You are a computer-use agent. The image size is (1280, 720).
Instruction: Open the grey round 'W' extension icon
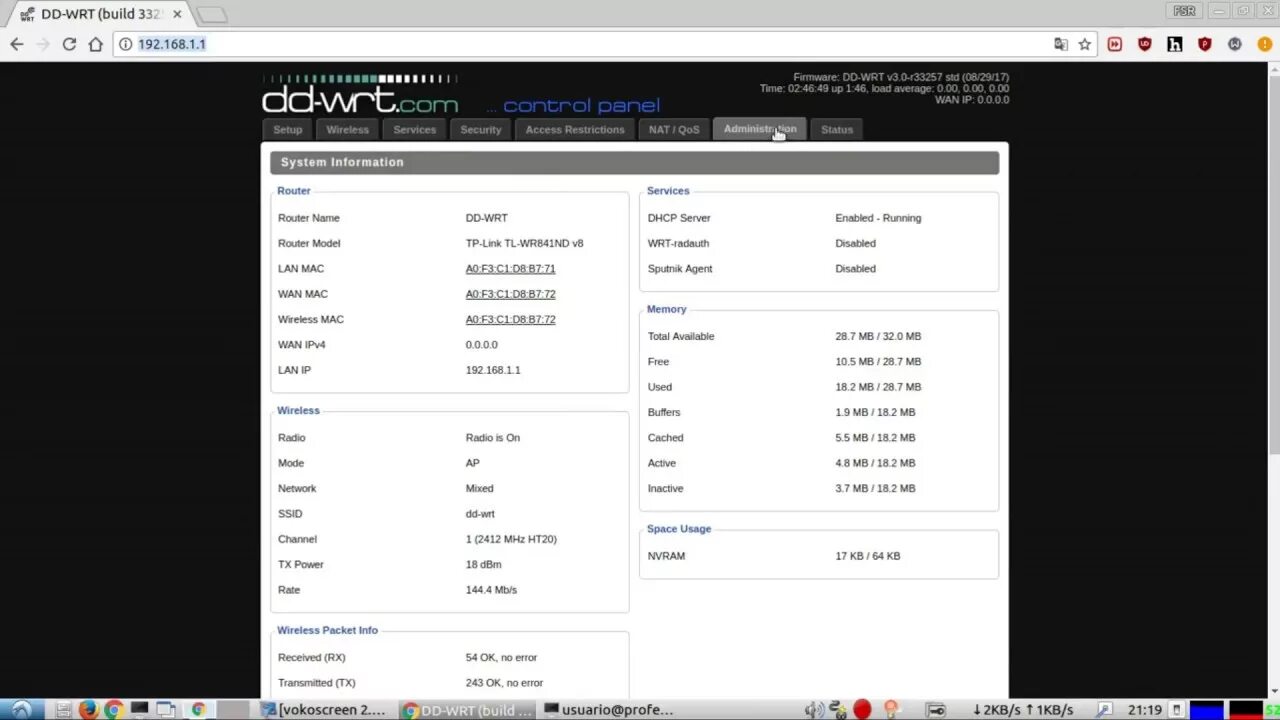1235,44
